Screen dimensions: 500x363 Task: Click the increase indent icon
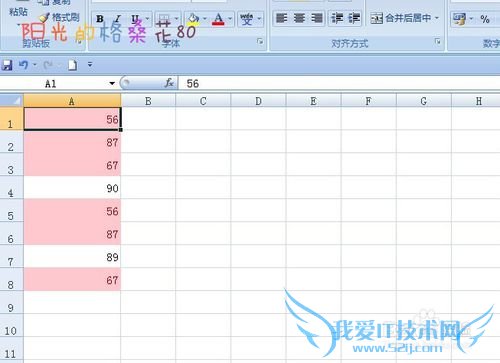point(354,18)
